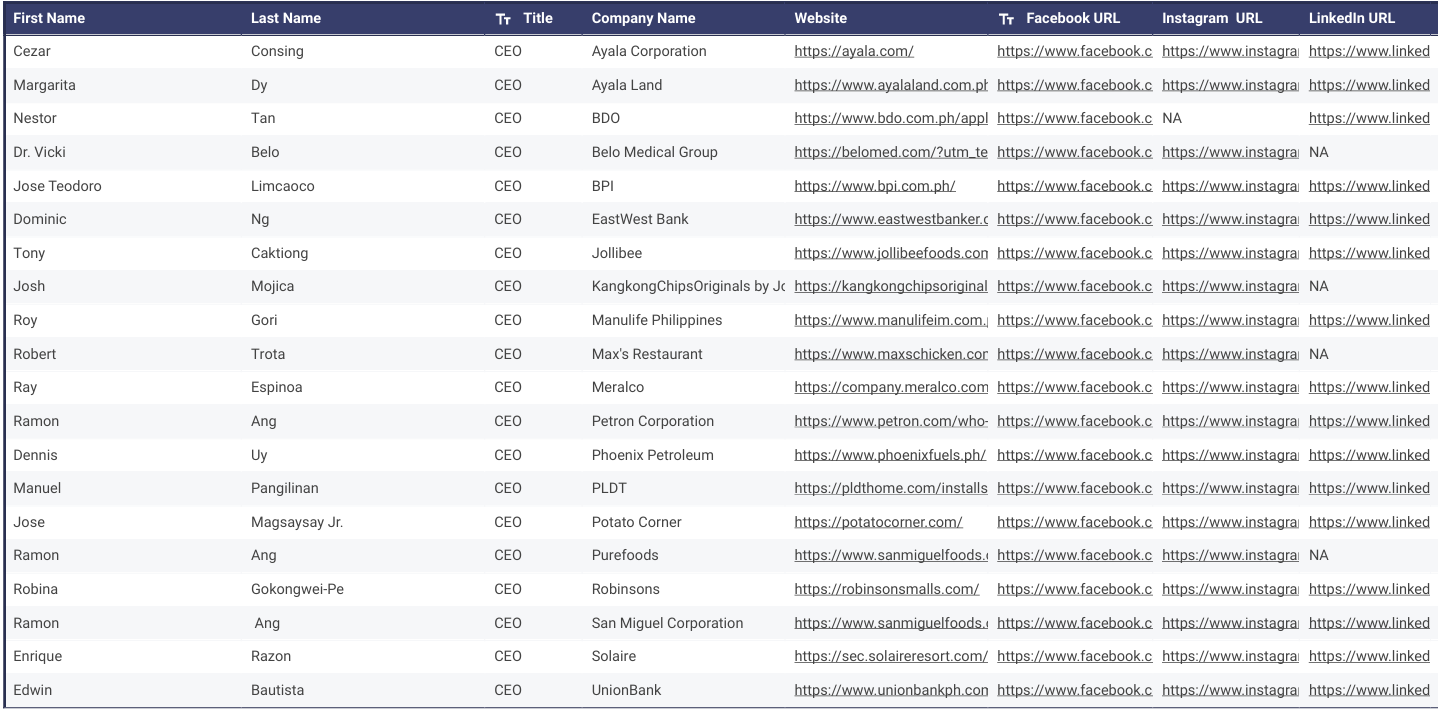This screenshot has width=1438, height=713.
Task: Select the last name cell Magsaysay Jr.
Action: point(297,522)
